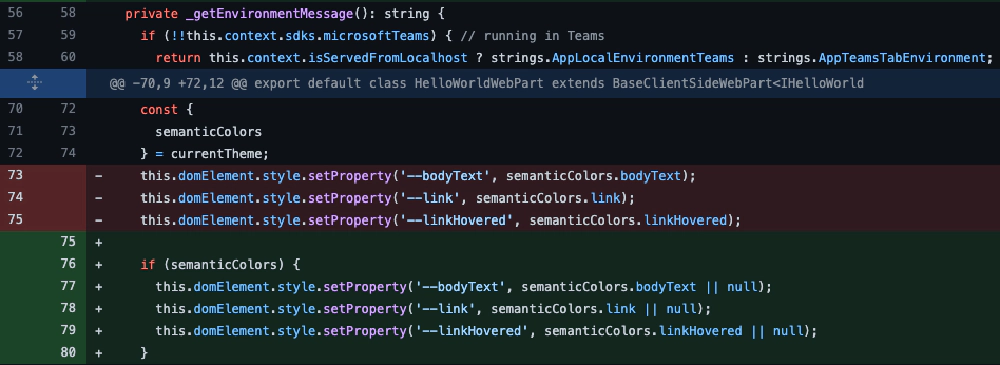The image size is (1000, 365).
Task: Select new line number 59
Action: (x=68, y=35)
